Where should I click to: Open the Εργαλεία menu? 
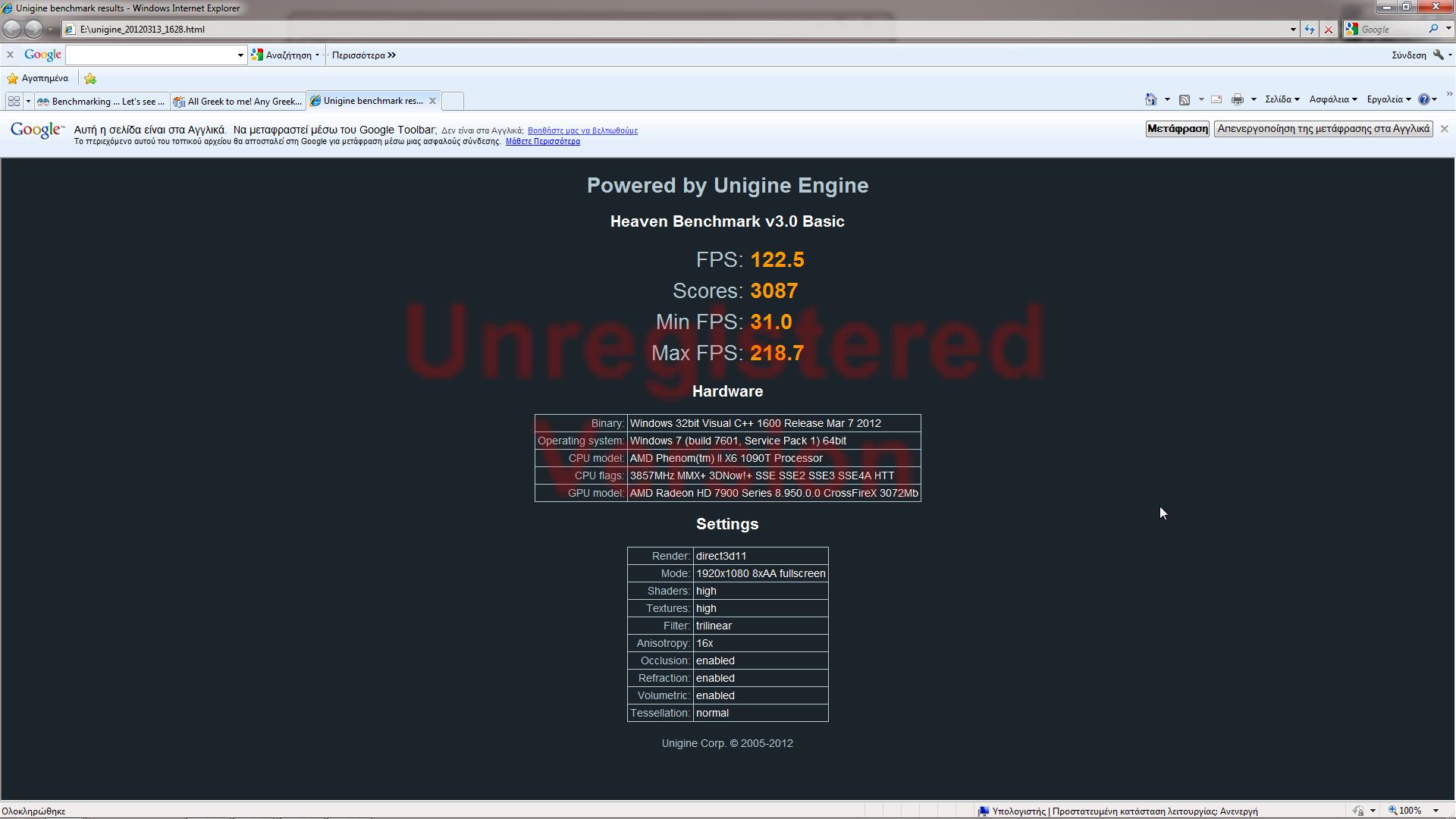(1389, 99)
